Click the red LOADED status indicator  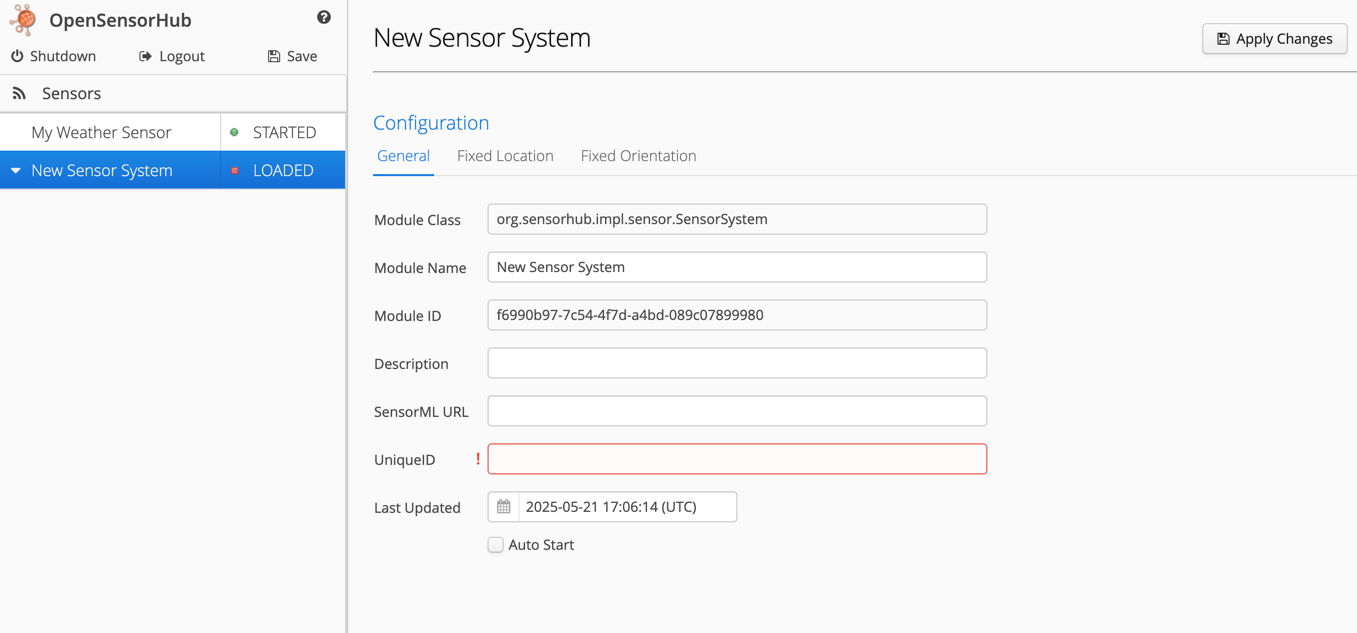(235, 170)
